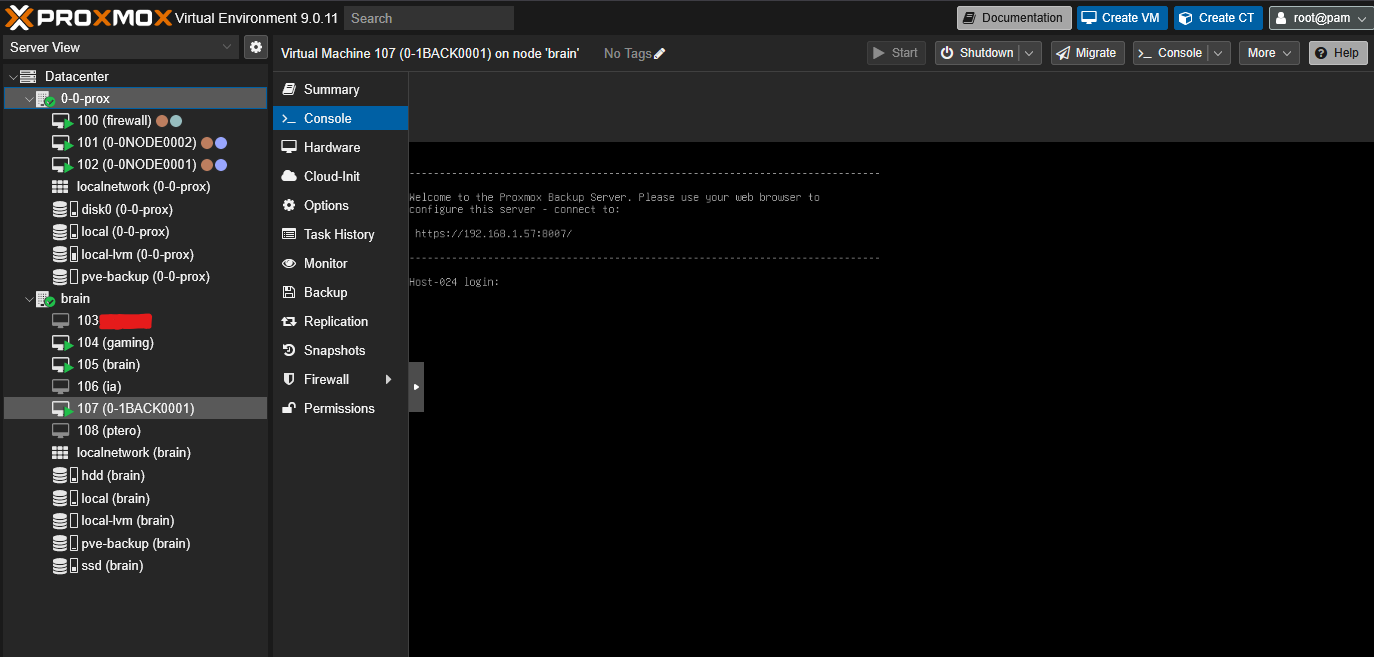Click the Search input field
This screenshot has height=657, width=1374.
click(x=428, y=18)
